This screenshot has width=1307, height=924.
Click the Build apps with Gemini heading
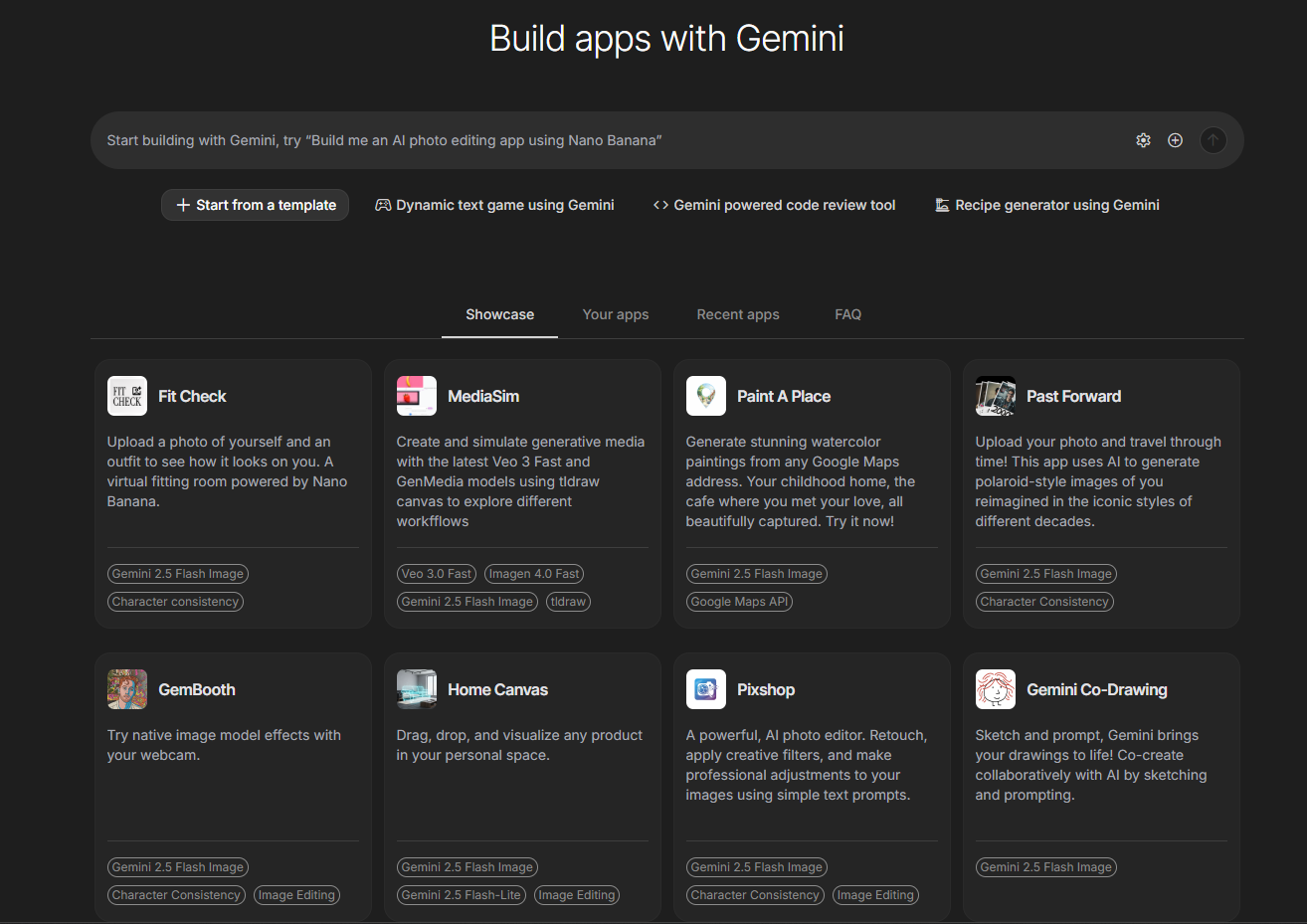click(x=666, y=39)
